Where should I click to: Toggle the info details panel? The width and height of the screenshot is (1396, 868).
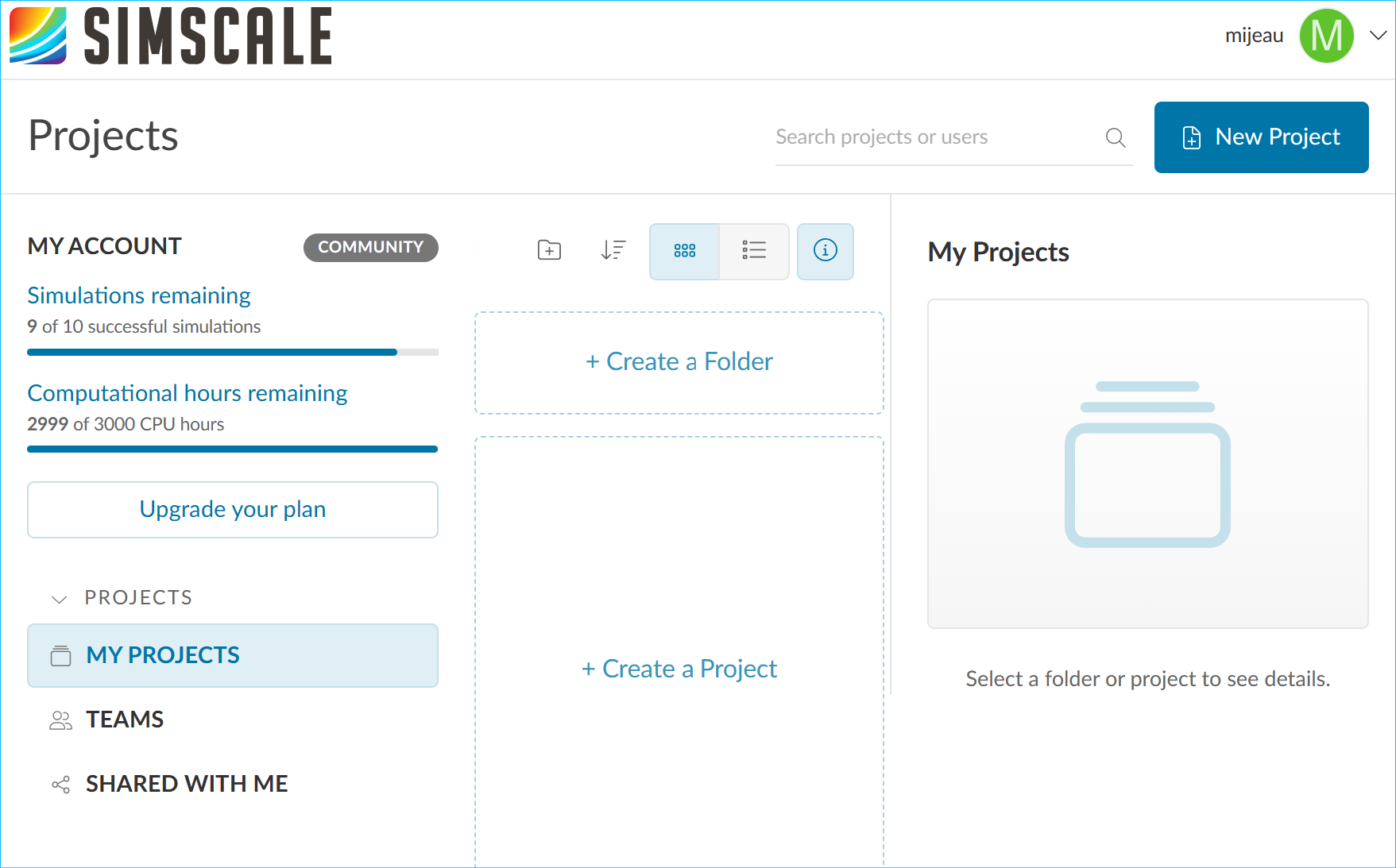click(x=826, y=251)
